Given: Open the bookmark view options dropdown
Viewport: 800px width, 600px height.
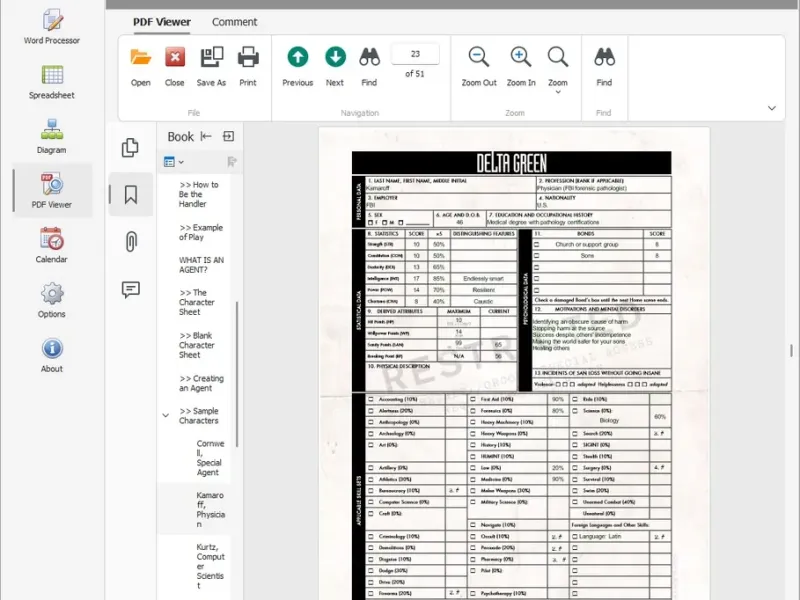Looking at the screenshot, I should coord(173,162).
